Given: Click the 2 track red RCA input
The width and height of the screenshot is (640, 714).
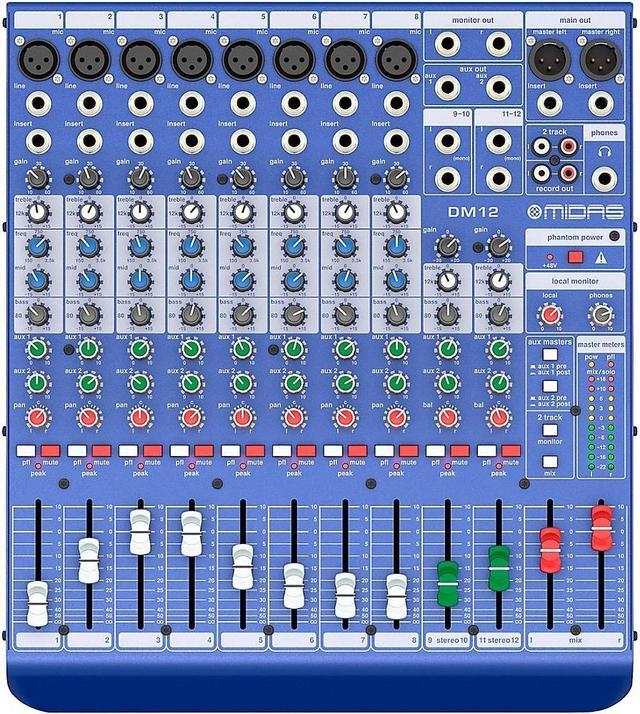Looking at the screenshot, I should tap(568, 146).
